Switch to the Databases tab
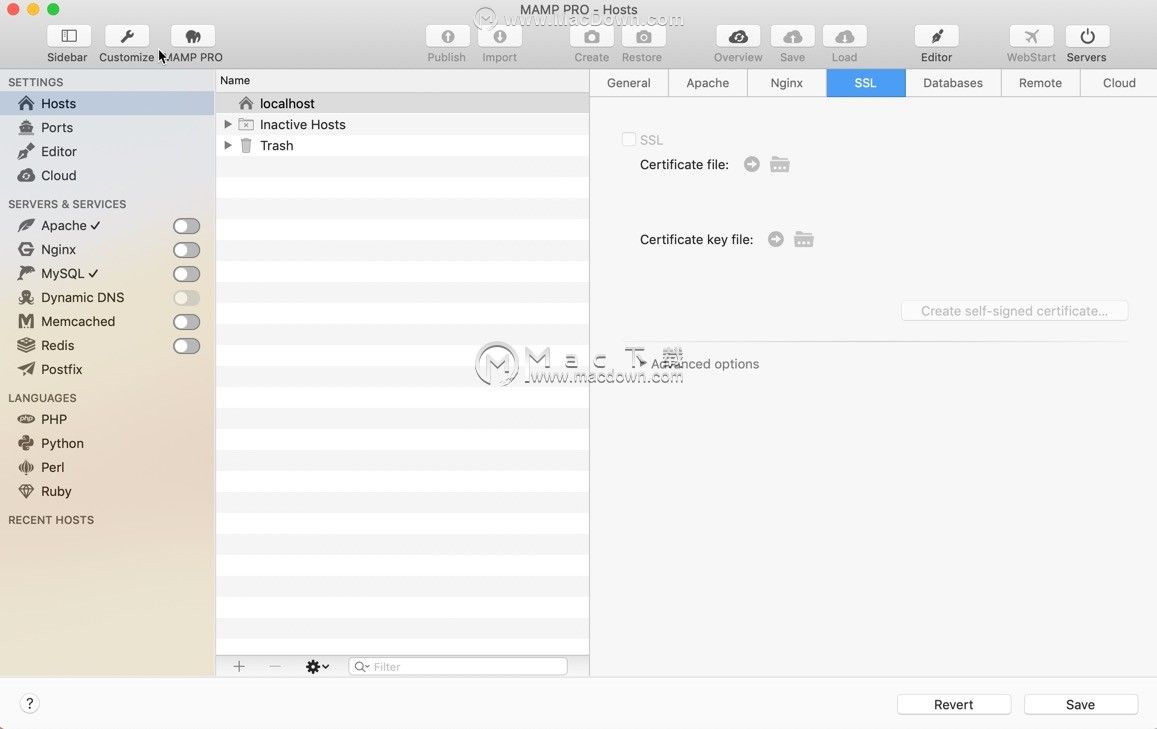 [953, 83]
